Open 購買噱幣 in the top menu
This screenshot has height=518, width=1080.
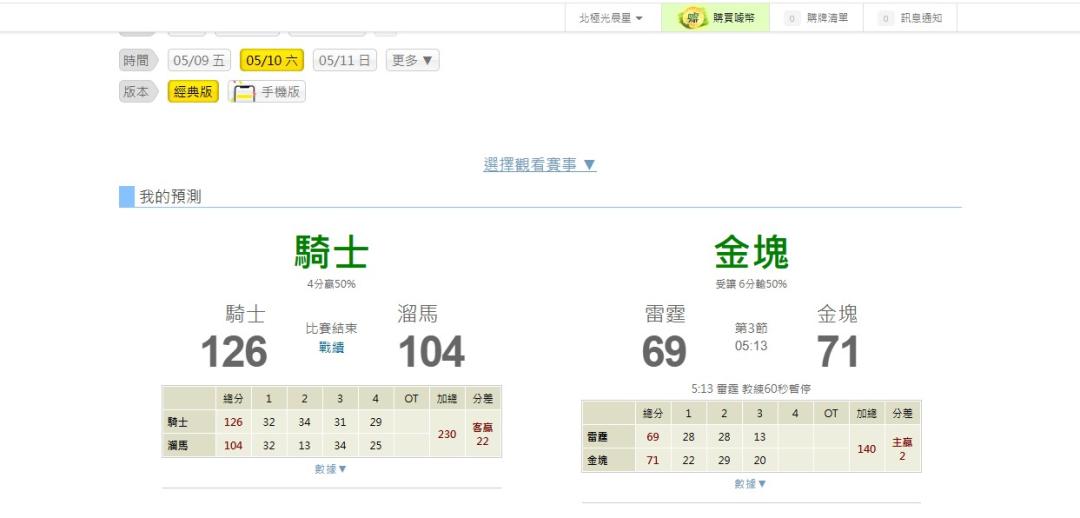tap(733, 18)
